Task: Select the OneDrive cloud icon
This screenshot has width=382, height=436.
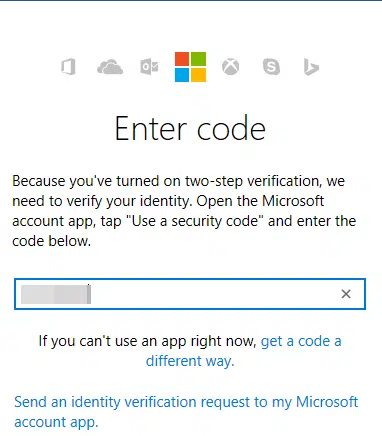Action: (x=110, y=67)
